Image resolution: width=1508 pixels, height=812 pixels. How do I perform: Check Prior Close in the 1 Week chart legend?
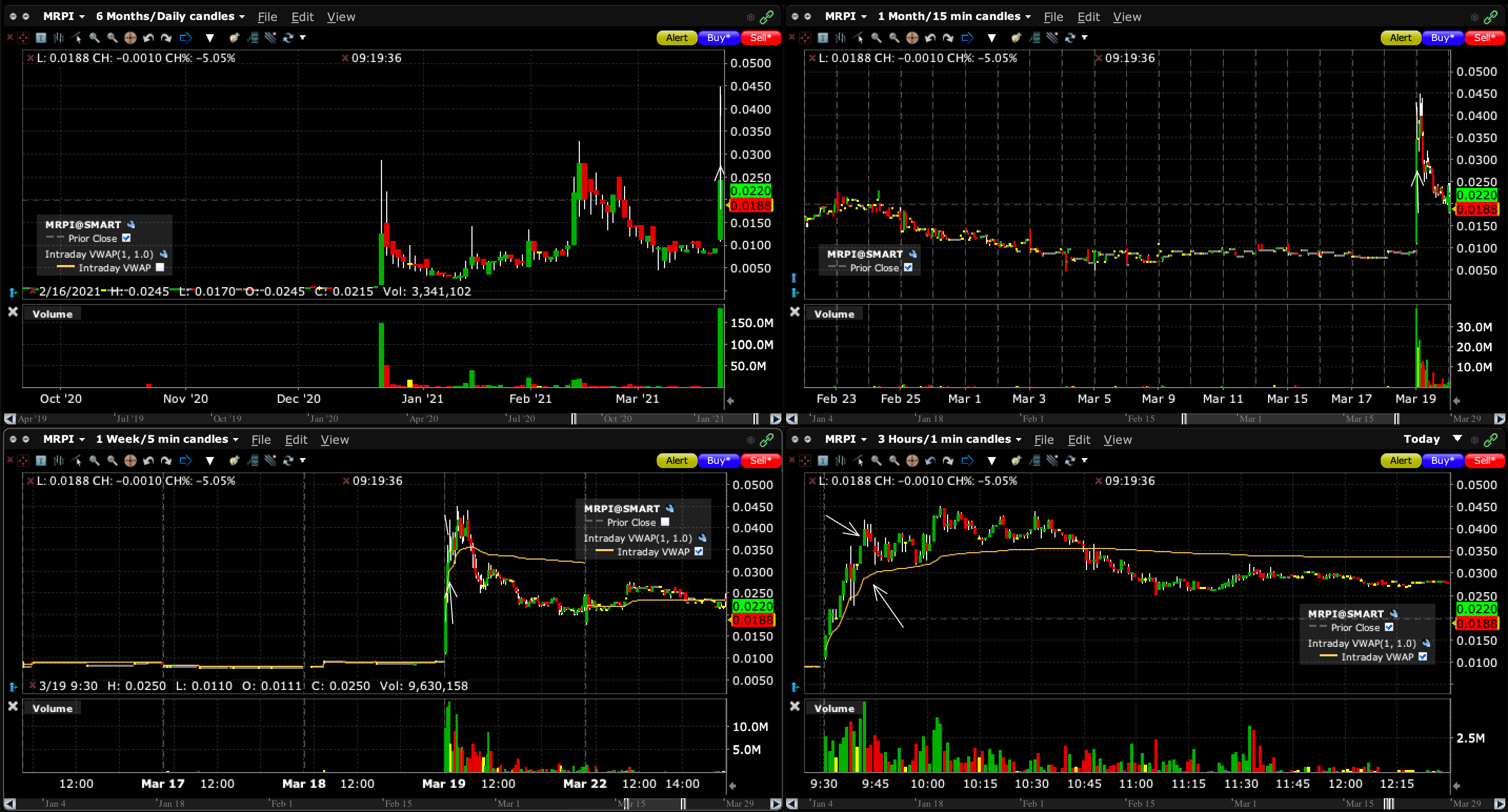[x=665, y=522]
